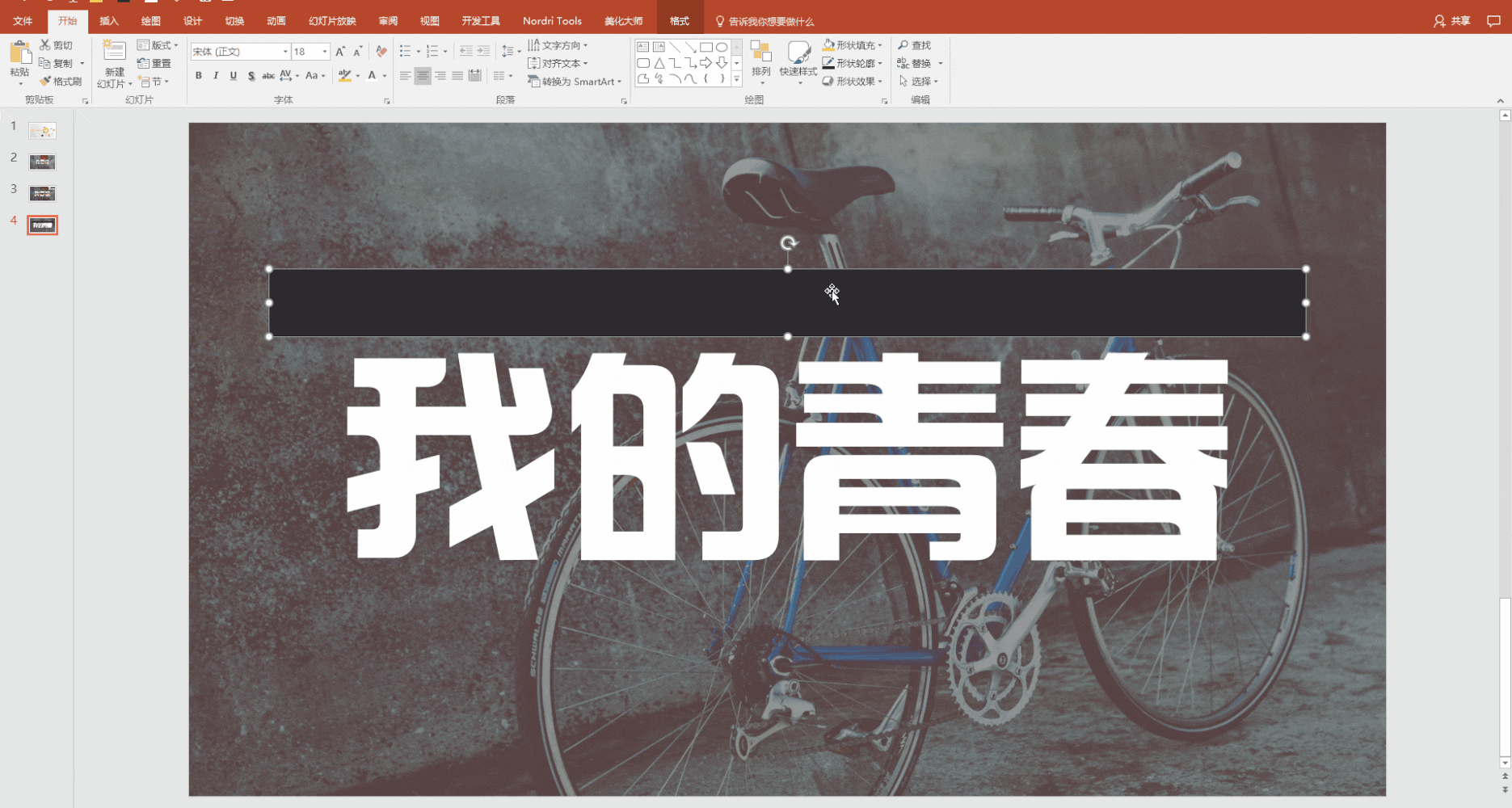
Task: Toggle italic formatting
Action: [x=216, y=75]
